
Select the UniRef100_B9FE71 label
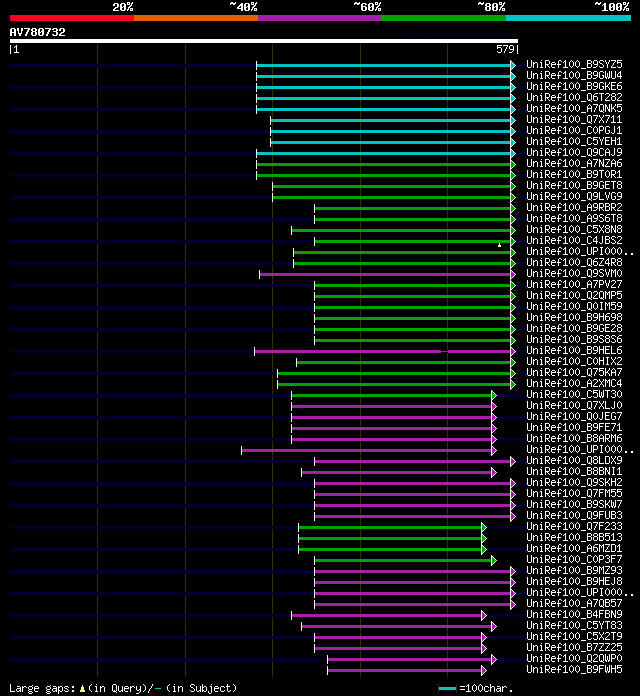pos(574,427)
